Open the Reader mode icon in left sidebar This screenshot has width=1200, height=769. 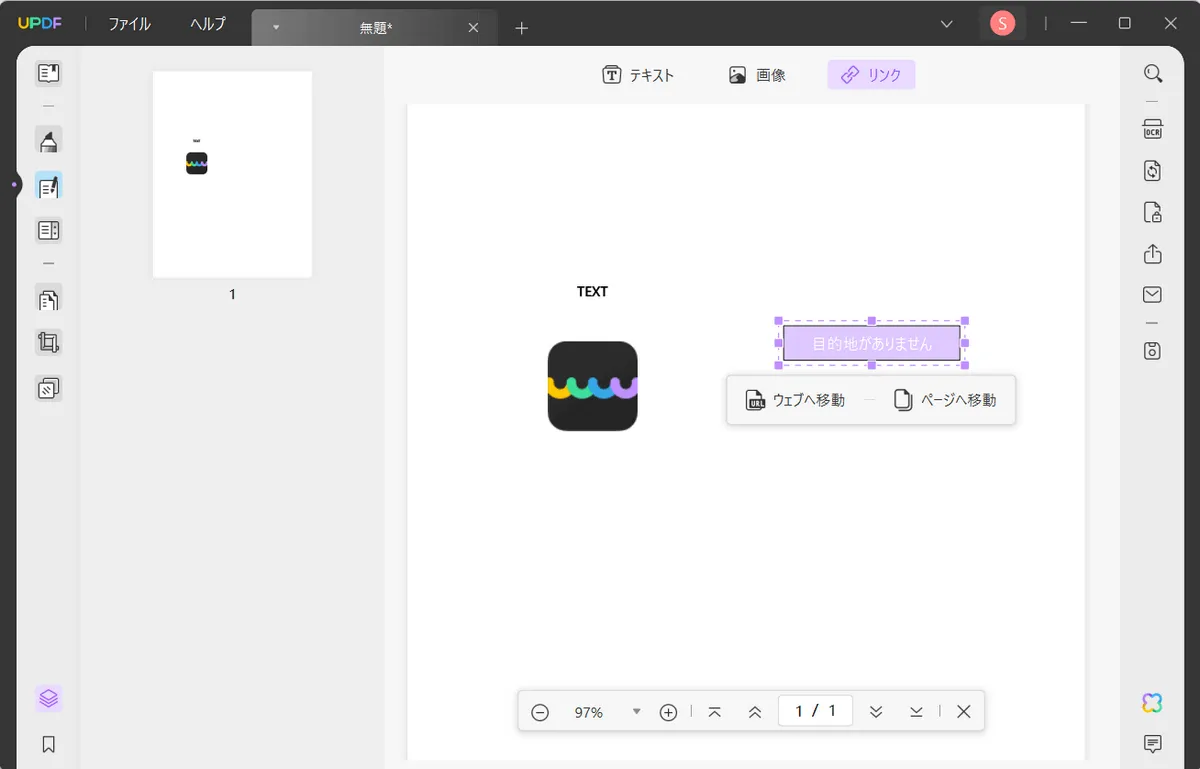click(48, 73)
